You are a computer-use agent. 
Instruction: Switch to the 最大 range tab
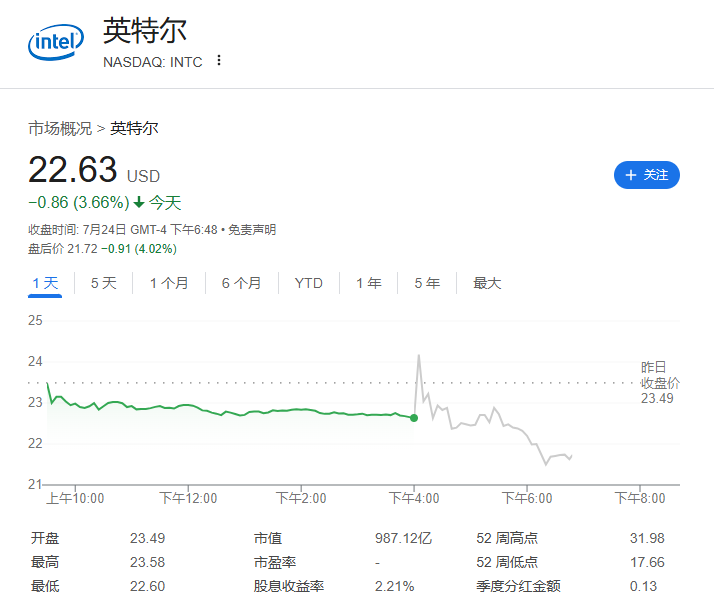click(487, 283)
